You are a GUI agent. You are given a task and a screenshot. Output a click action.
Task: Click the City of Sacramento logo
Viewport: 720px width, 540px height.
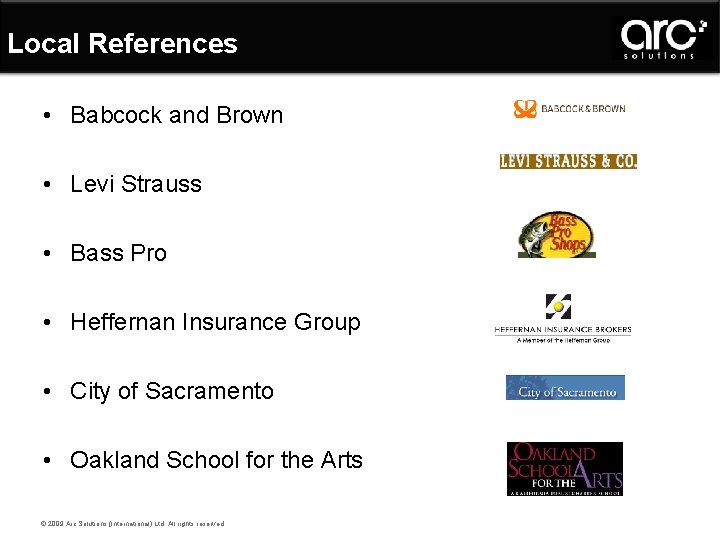(x=565, y=388)
